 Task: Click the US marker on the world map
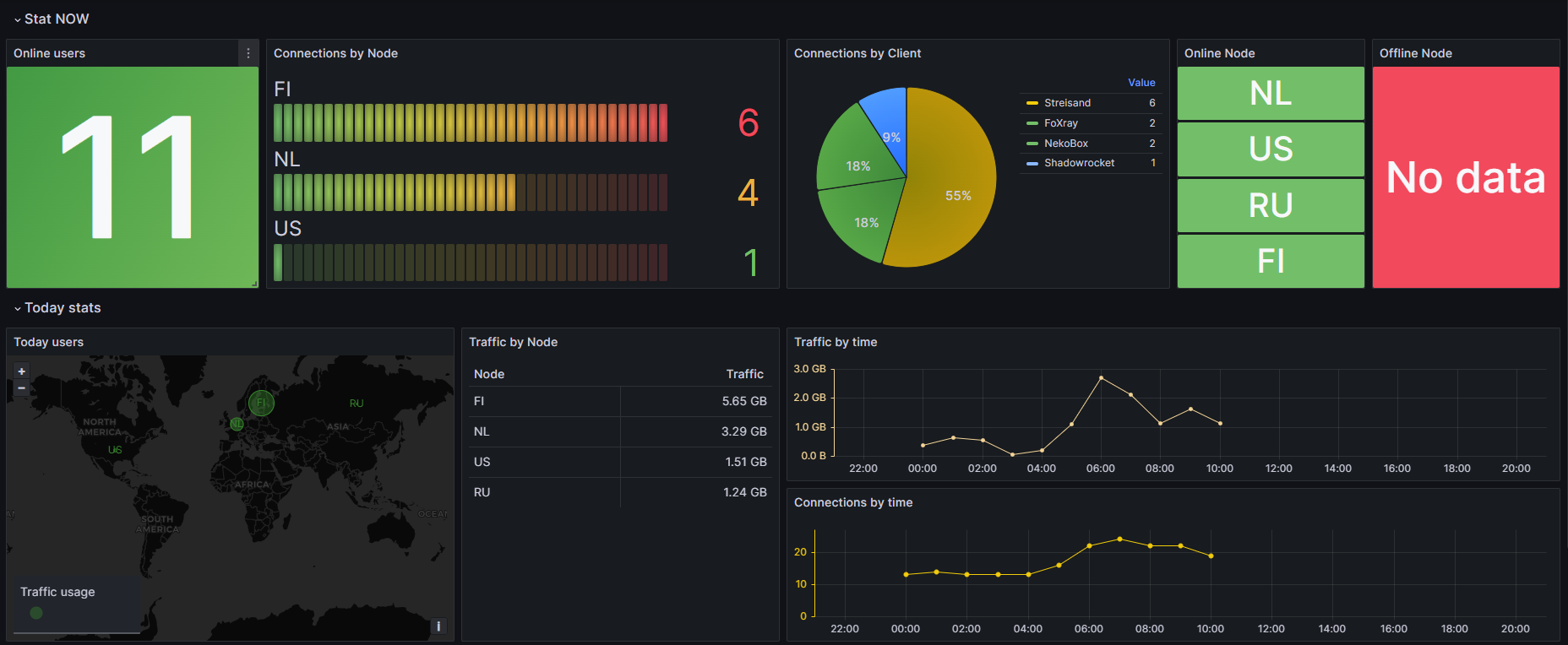(x=115, y=450)
